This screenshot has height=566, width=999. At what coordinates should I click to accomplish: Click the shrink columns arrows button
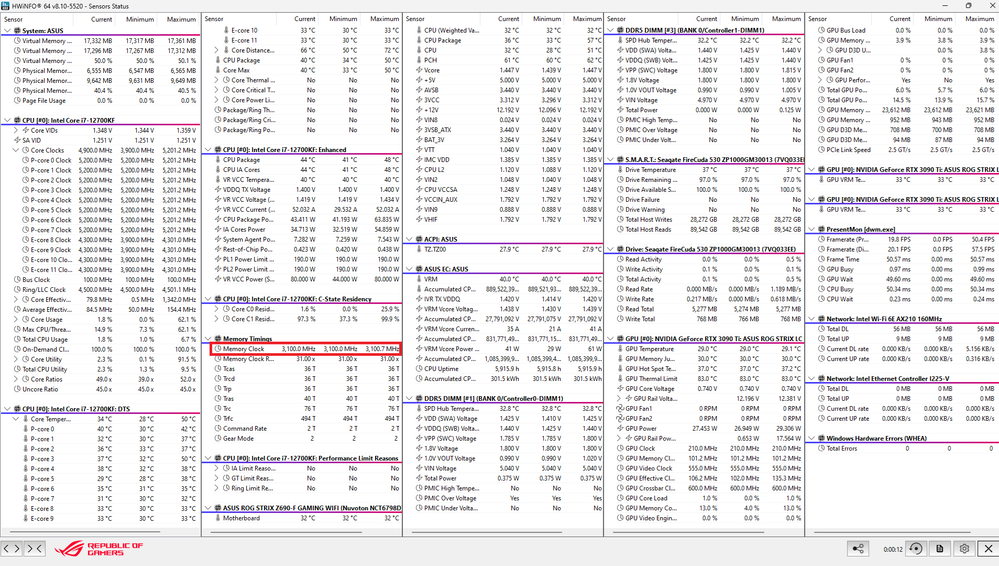pyautogui.click(x=34, y=548)
